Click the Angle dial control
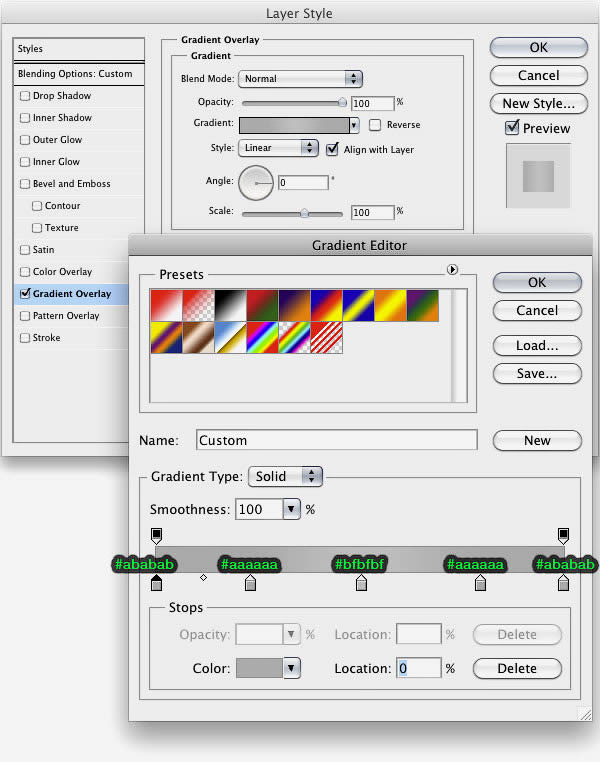 (x=256, y=183)
